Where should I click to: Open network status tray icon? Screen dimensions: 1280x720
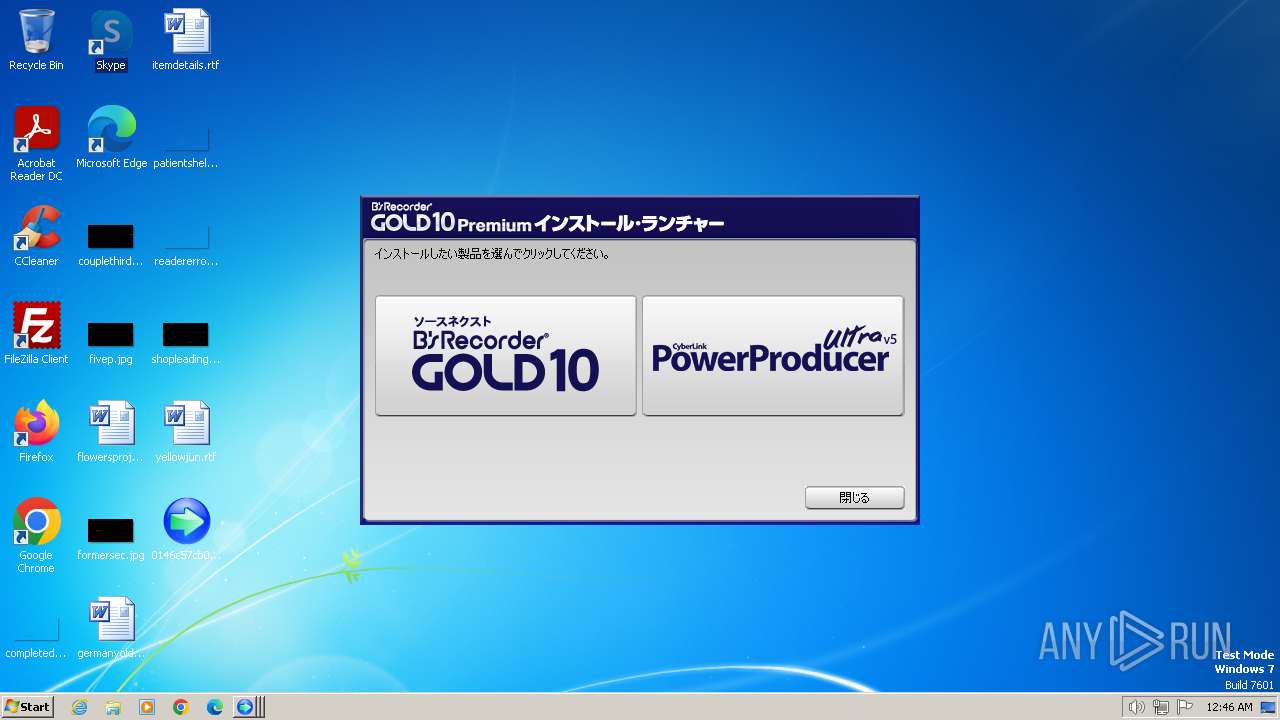(x=1161, y=707)
